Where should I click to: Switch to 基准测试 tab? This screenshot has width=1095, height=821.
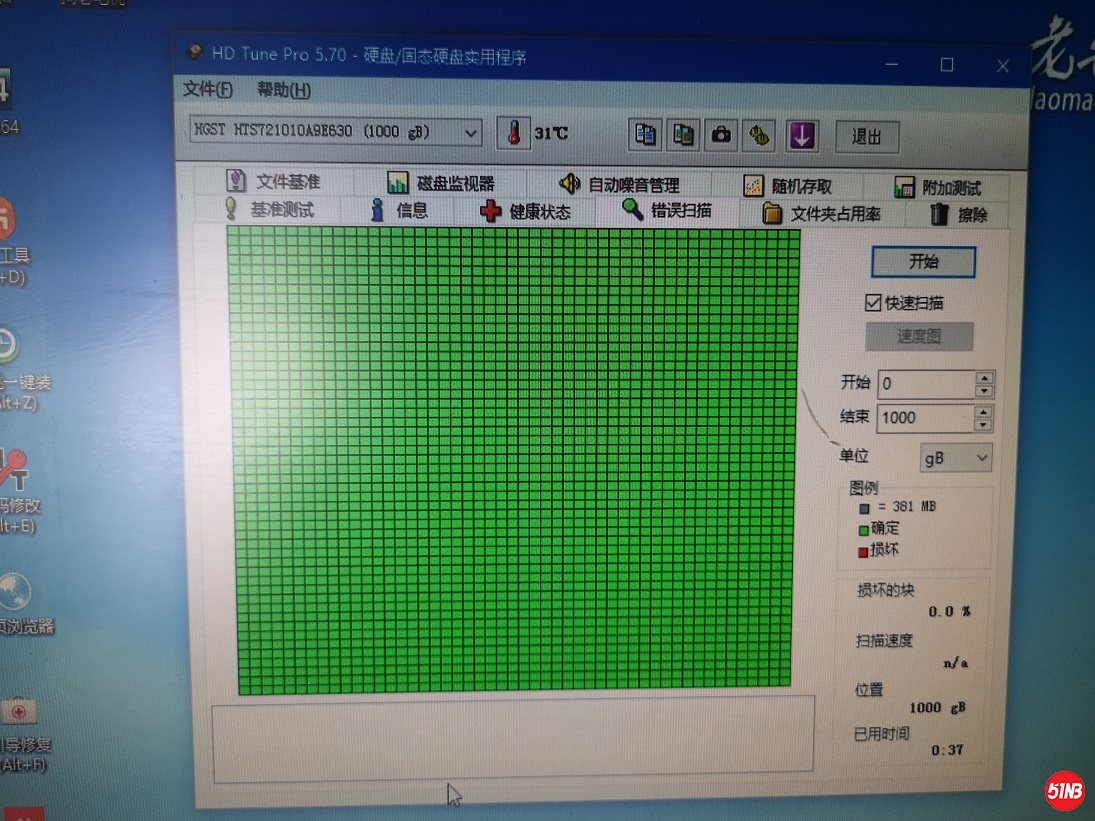(269, 209)
